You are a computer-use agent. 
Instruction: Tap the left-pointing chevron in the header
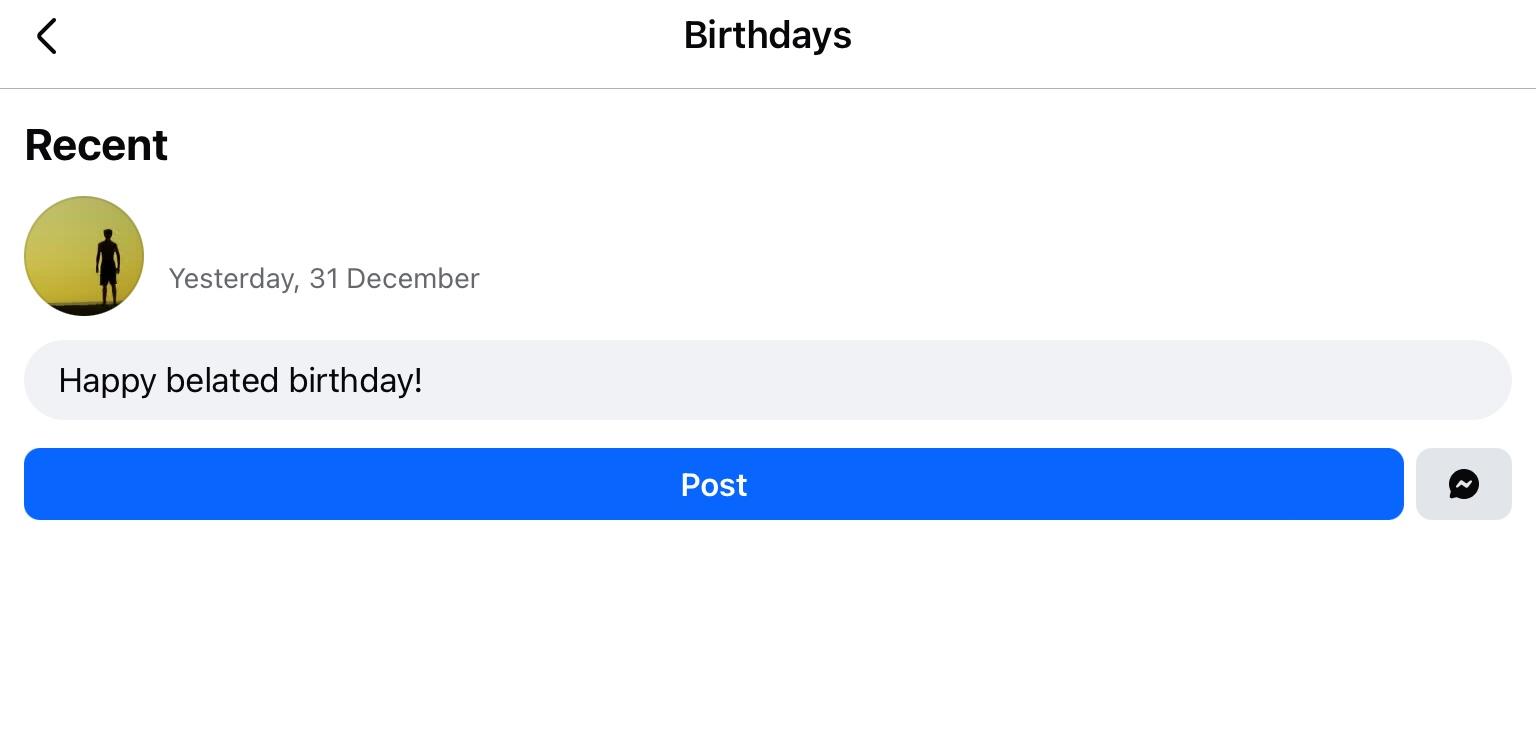tap(46, 36)
